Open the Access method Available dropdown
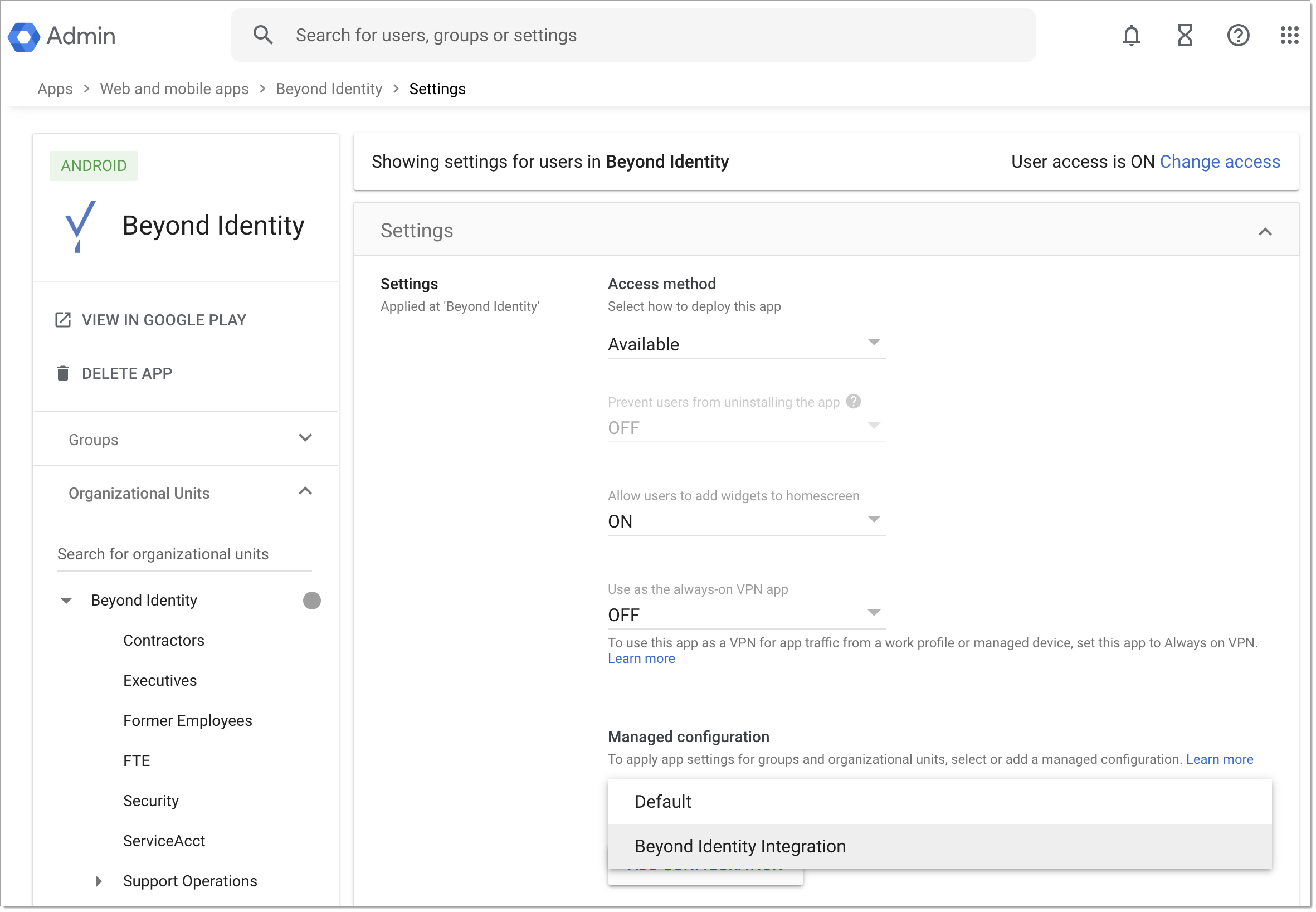1316x912 pixels. point(745,344)
